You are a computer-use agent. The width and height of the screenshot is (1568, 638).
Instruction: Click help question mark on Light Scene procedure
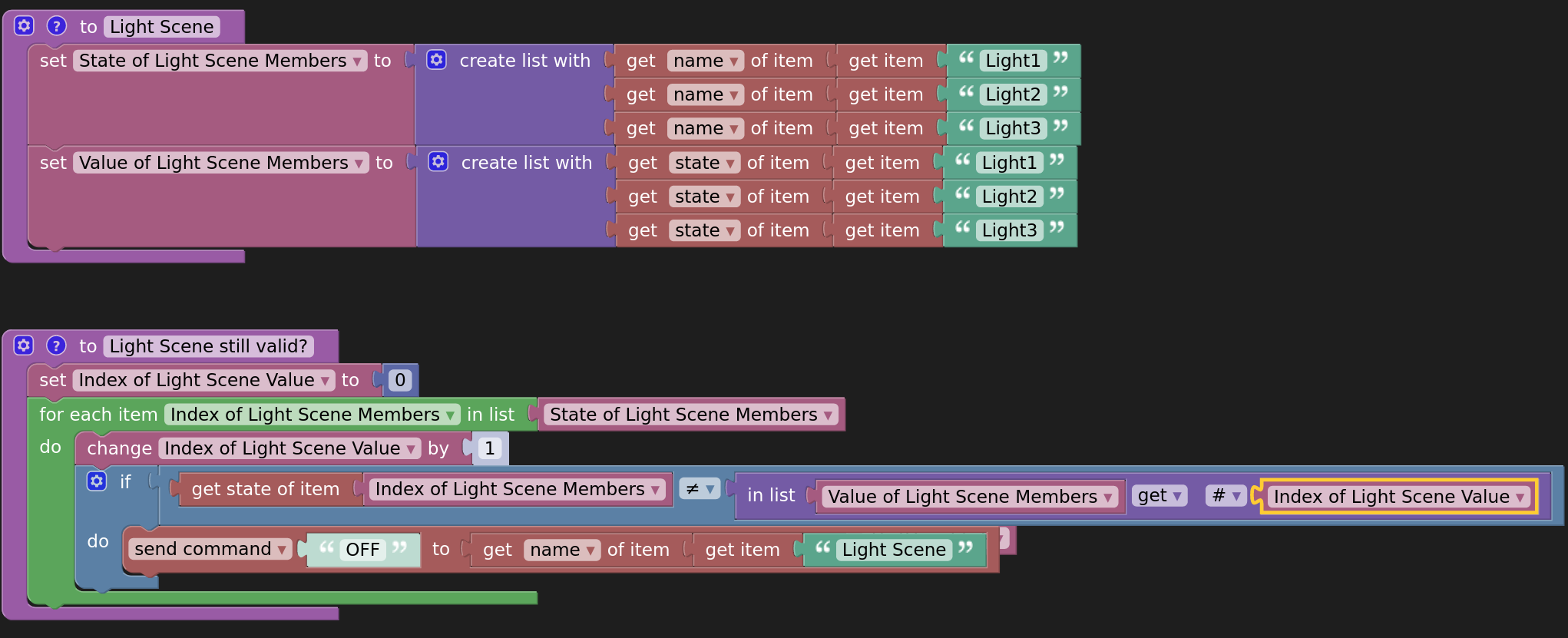(x=56, y=26)
